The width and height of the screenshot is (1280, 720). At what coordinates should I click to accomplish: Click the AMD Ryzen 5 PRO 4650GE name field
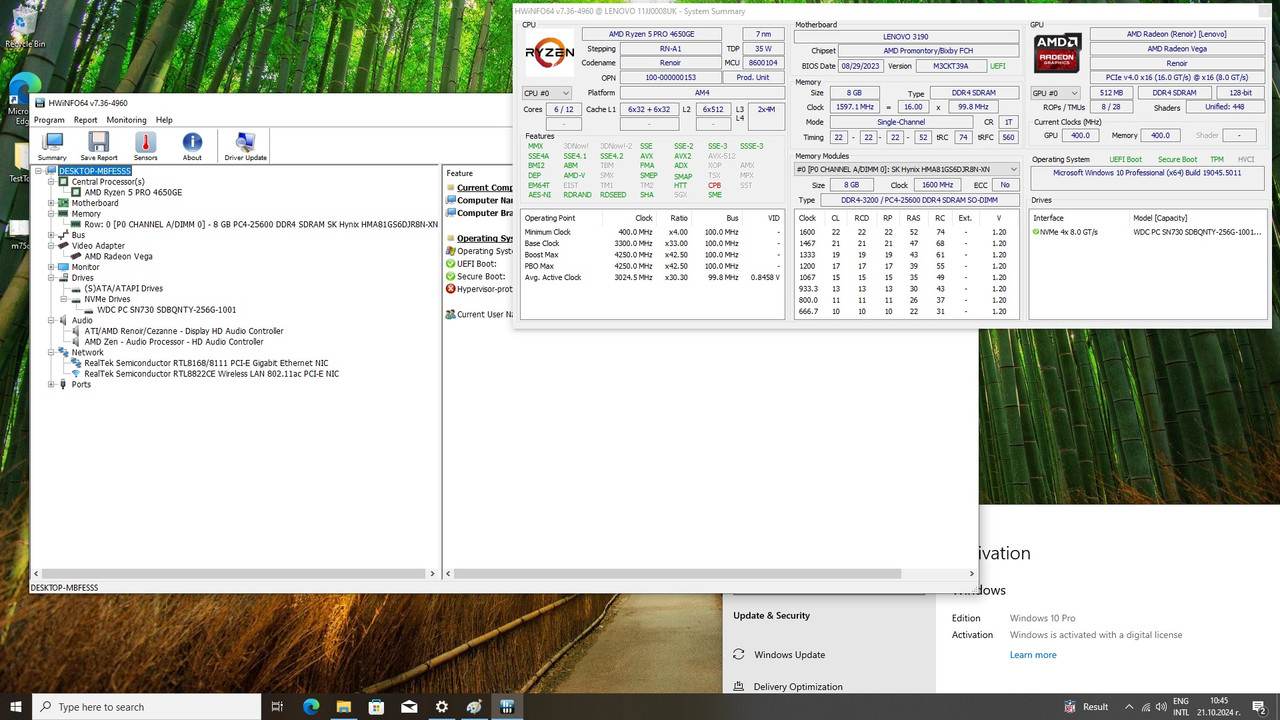[651, 34]
